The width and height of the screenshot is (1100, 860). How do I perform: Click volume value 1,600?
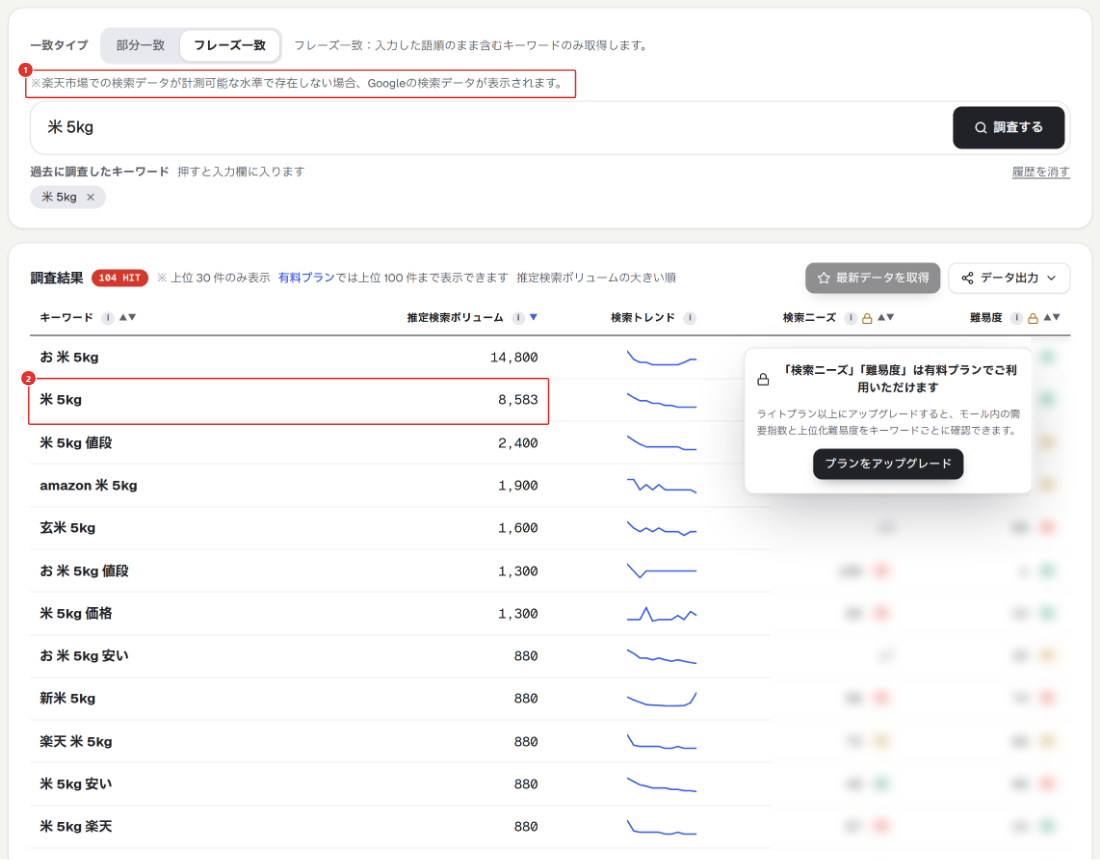click(518, 528)
